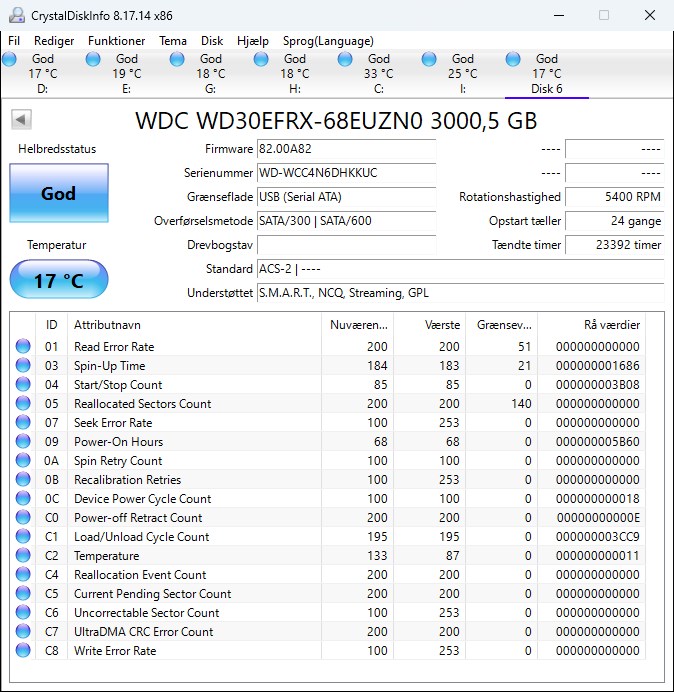The width and height of the screenshot is (674, 692).
Task: Click the Helbredsstatus label
Action: point(57,149)
